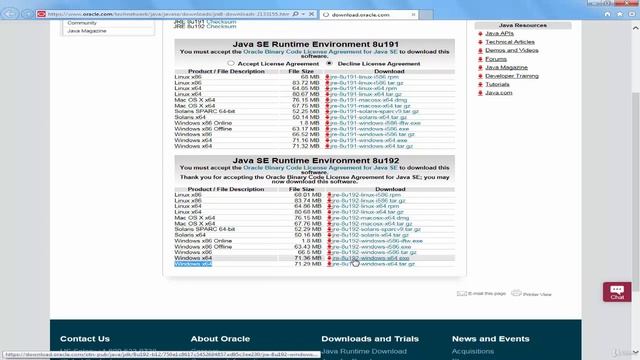Download jre-8u192-windows-x64.exe
Viewport: 640px width, 360px height.
coord(371,258)
